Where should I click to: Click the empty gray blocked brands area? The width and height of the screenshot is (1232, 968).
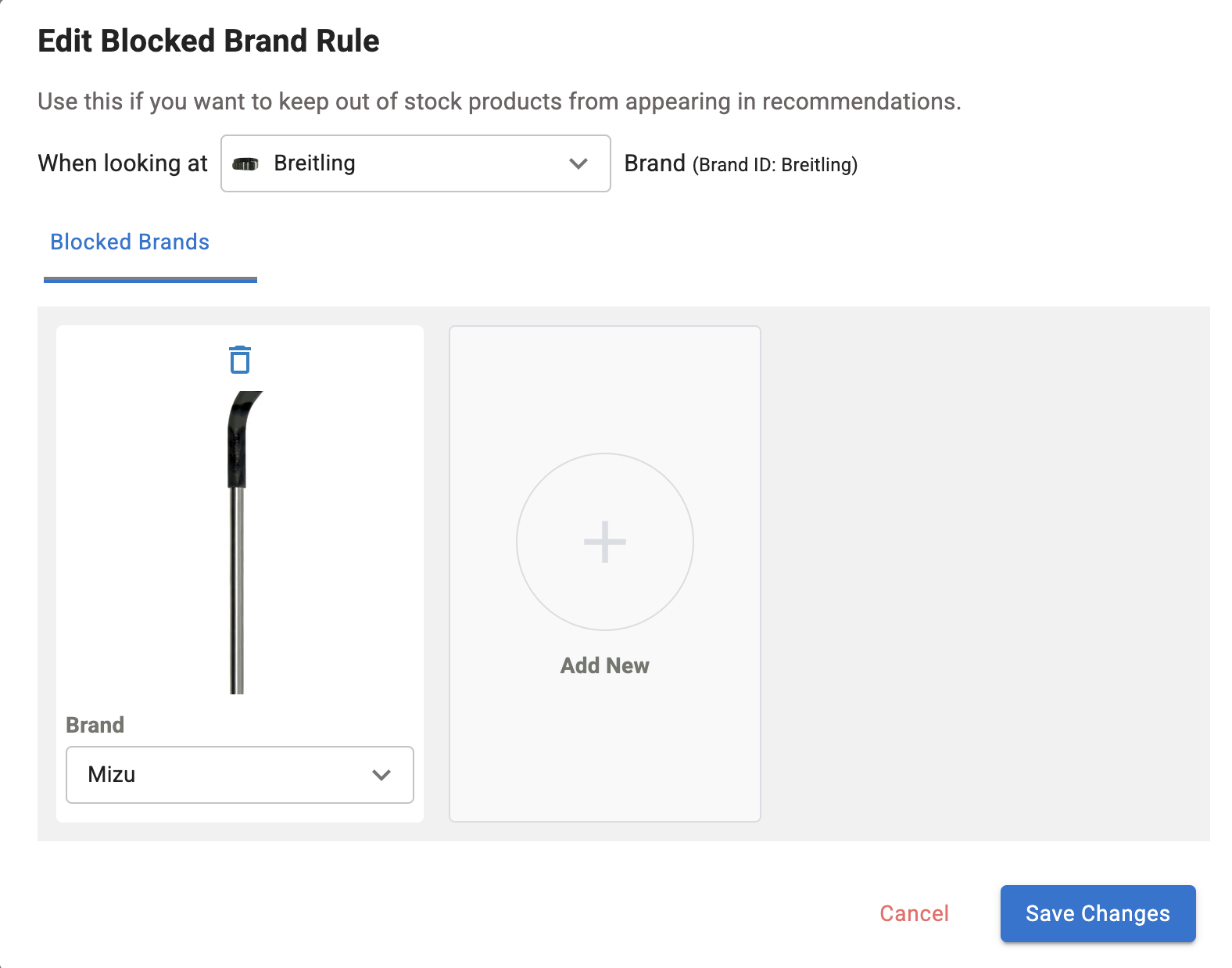(x=985, y=574)
